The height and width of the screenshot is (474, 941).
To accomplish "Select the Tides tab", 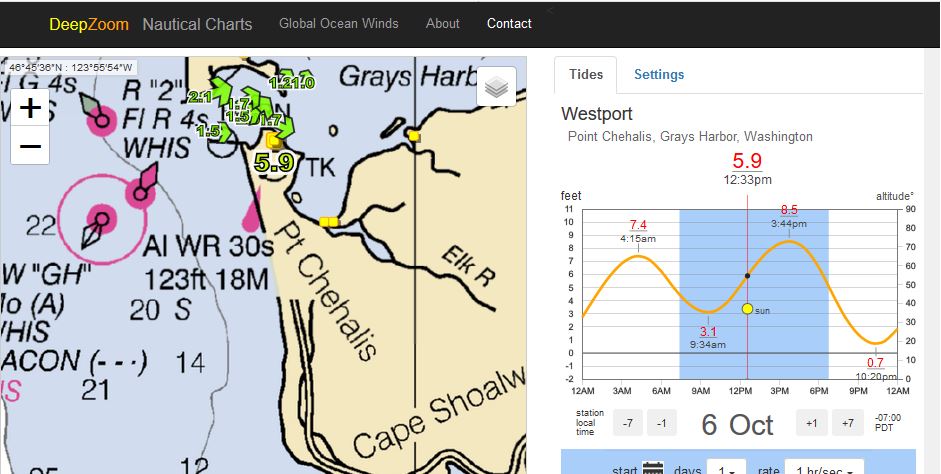I will [x=586, y=74].
